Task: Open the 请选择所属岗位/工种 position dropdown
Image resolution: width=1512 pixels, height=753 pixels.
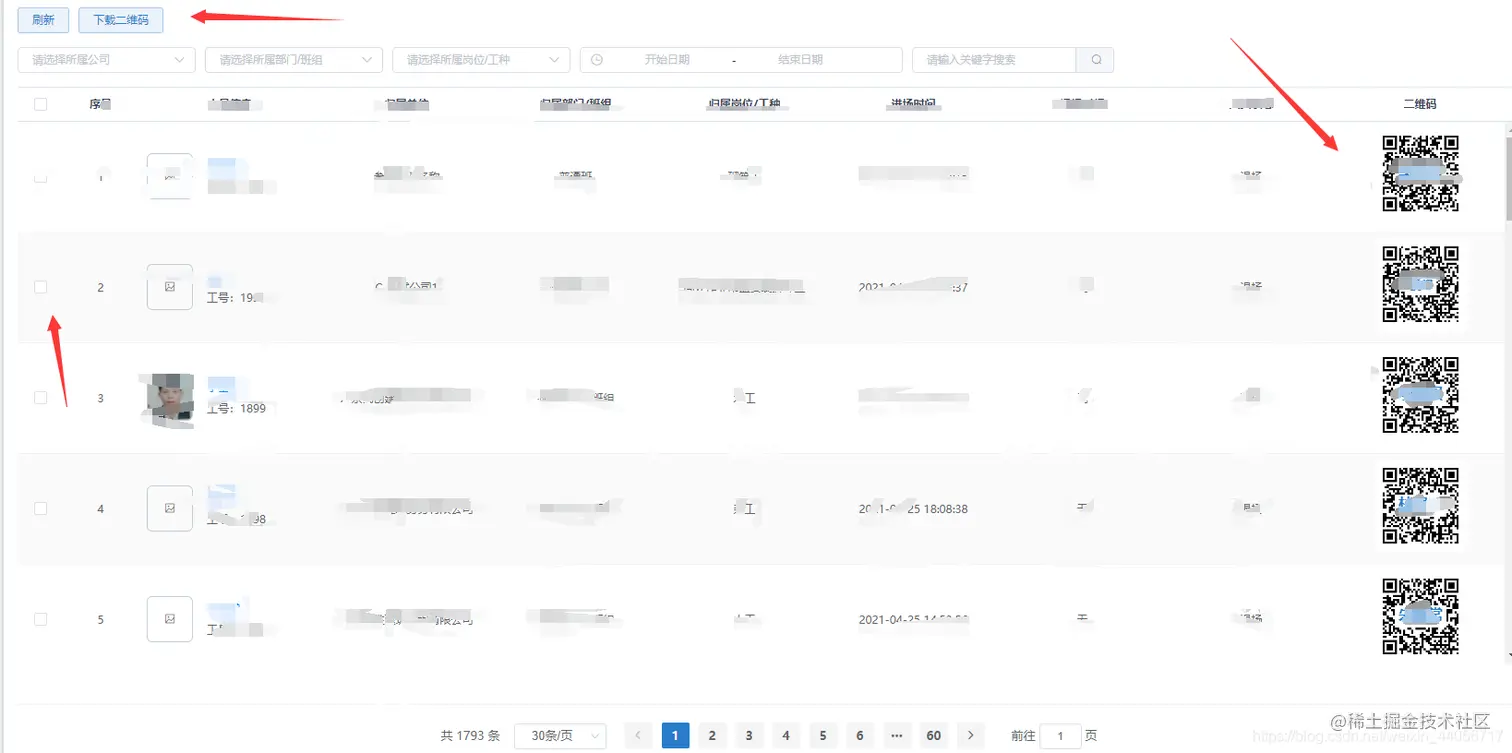Action: pos(481,60)
